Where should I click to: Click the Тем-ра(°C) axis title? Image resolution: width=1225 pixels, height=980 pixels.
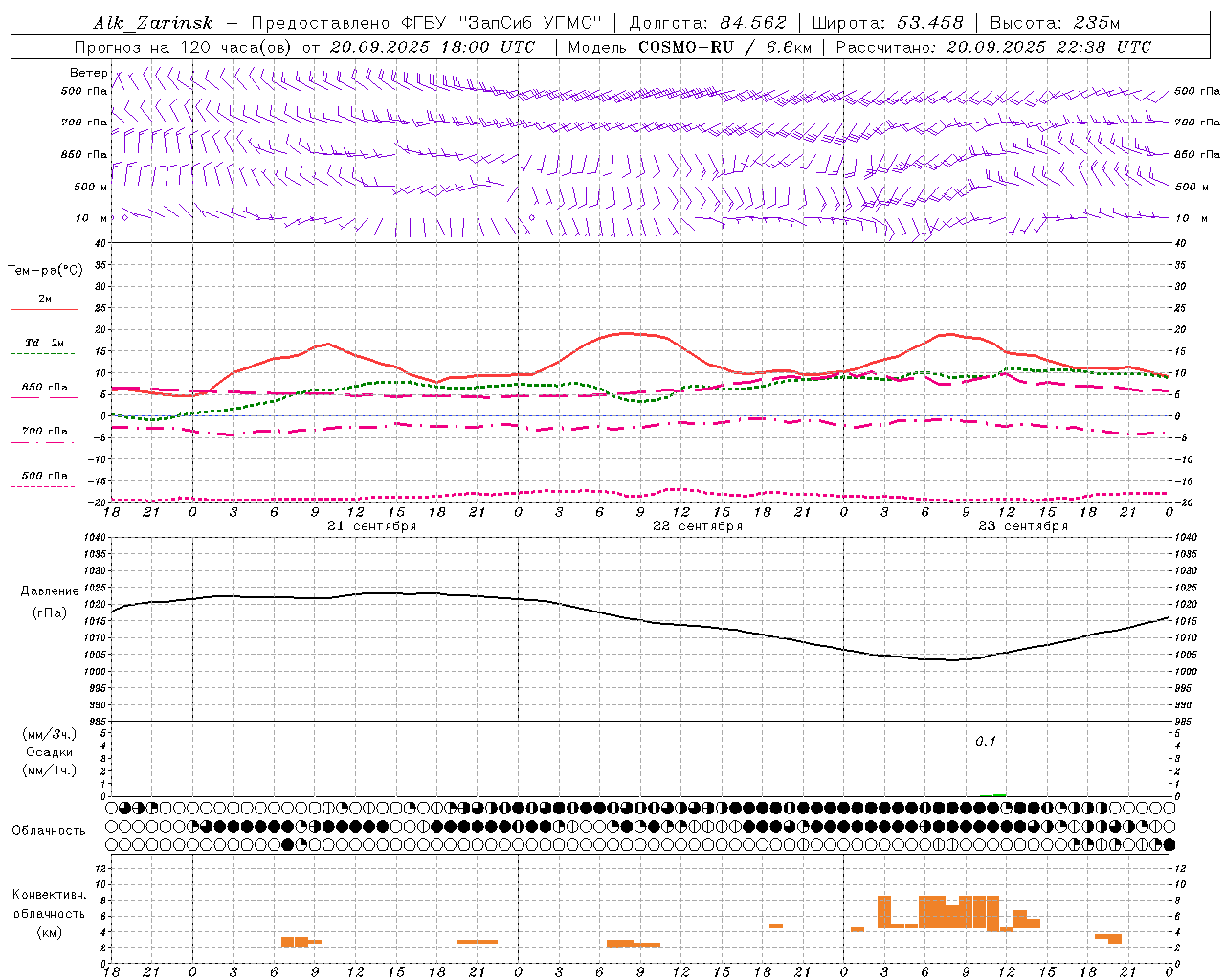(x=45, y=270)
